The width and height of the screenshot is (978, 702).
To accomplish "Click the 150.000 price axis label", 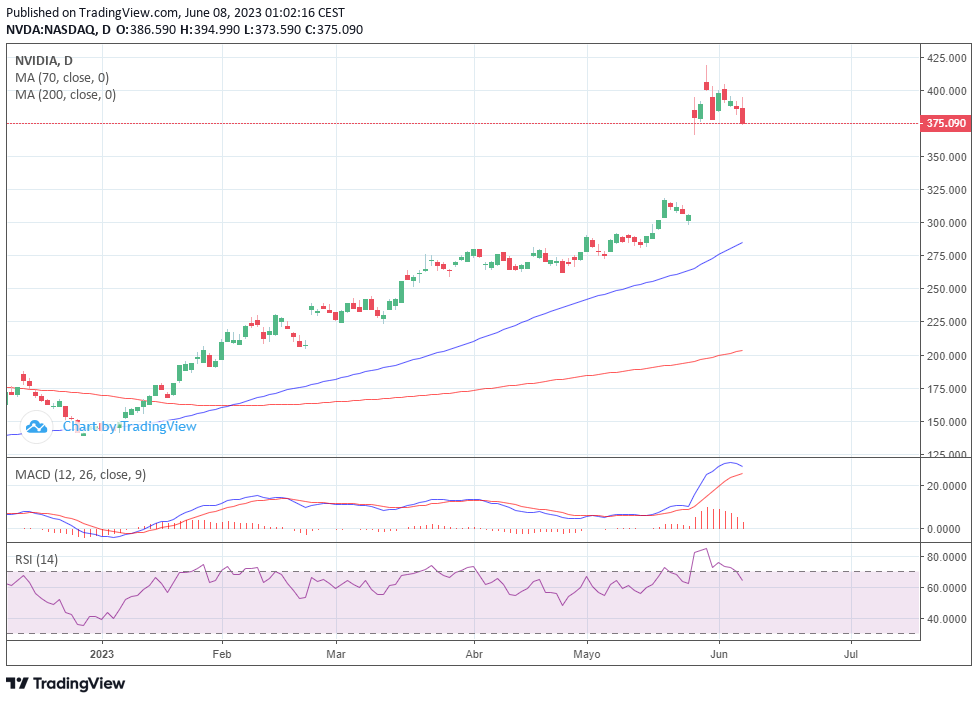I will [x=946, y=422].
